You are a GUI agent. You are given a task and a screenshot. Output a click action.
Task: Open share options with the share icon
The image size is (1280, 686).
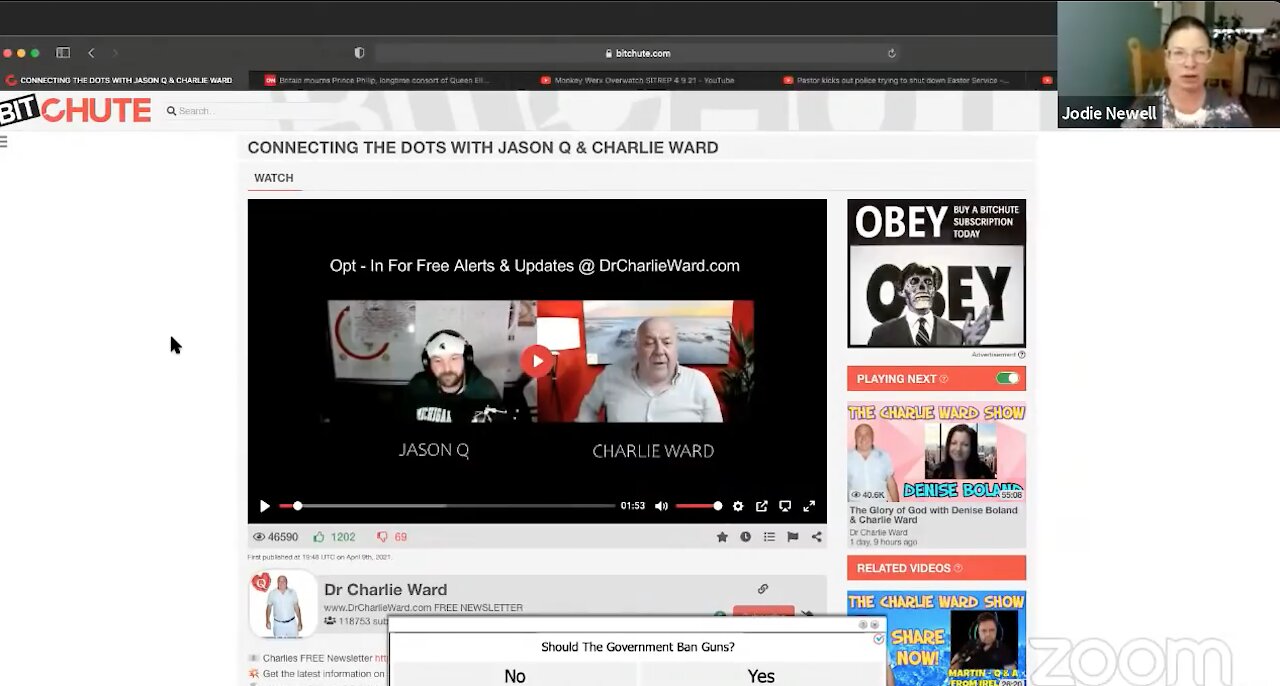click(x=816, y=537)
